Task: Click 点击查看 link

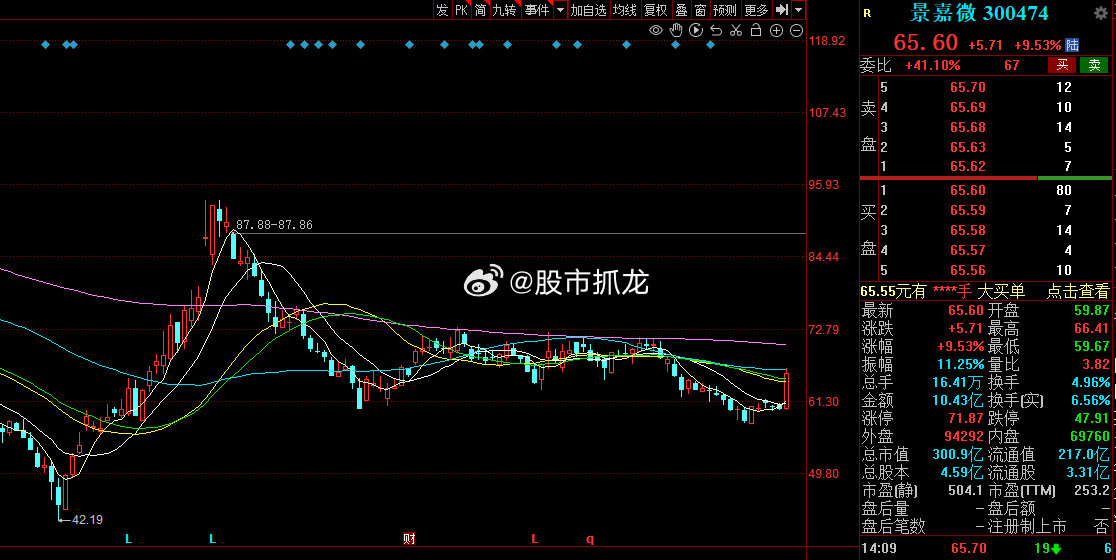Action: tap(1077, 291)
